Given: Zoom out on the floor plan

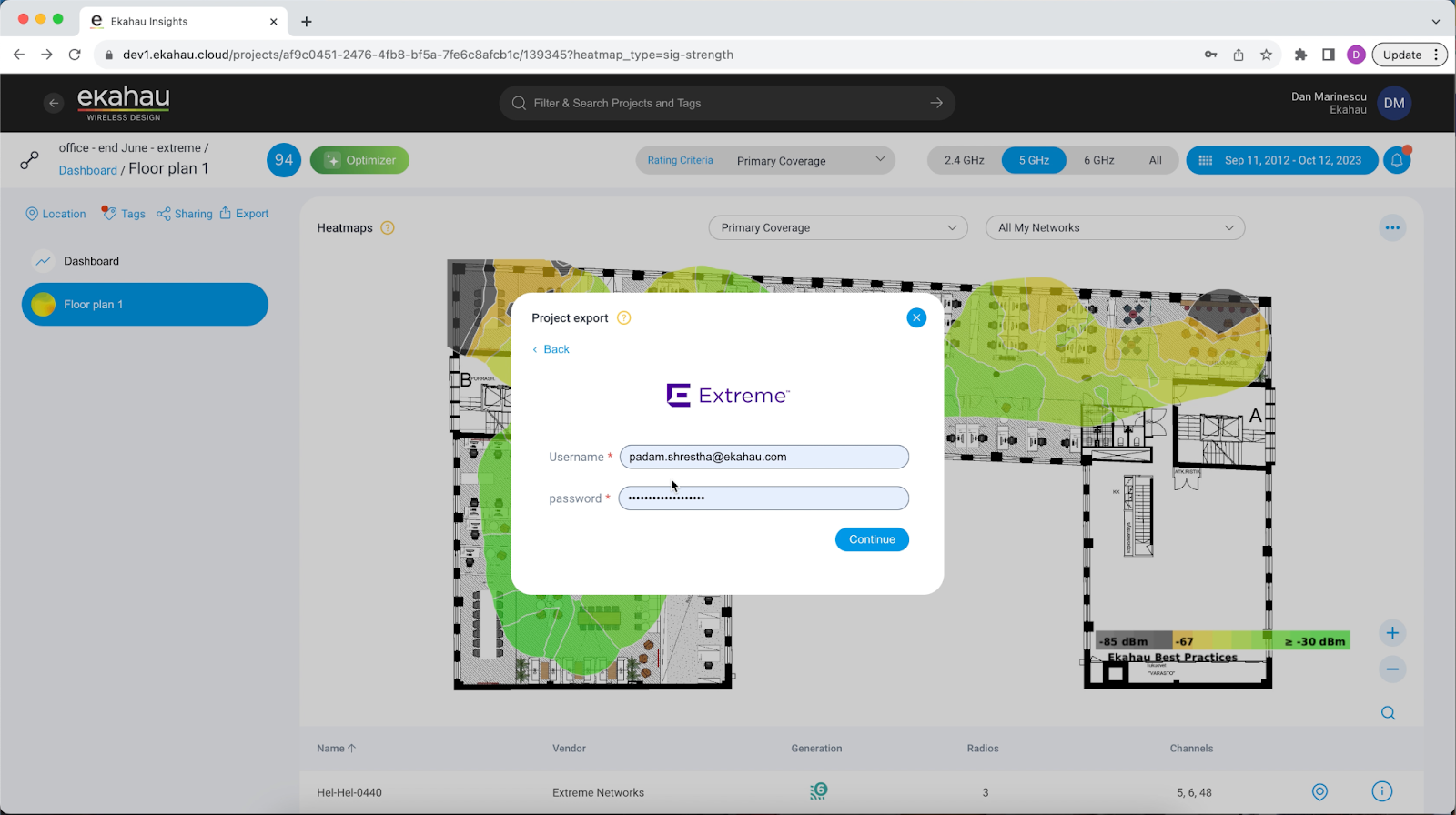Looking at the screenshot, I should pos(1392,669).
